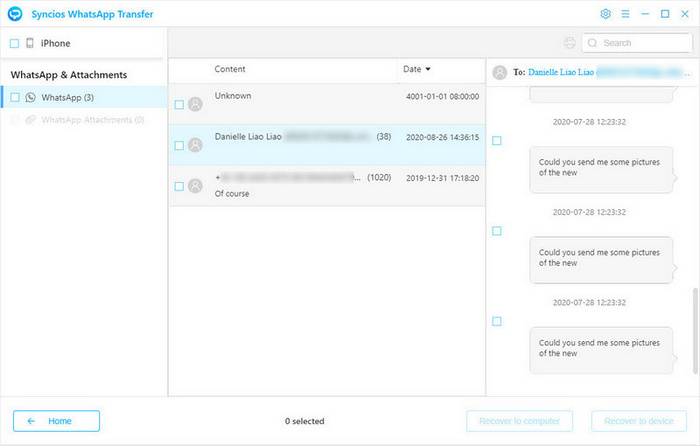Screen dimensions: 700x446
Task: Select the Unknown conversation row
Action: pos(327,104)
